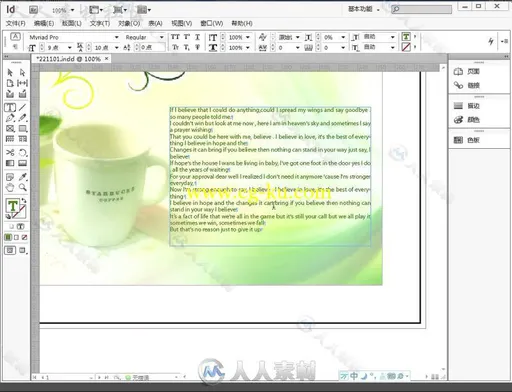Select the Page tool
The width and height of the screenshot is (512, 392).
point(10,83)
